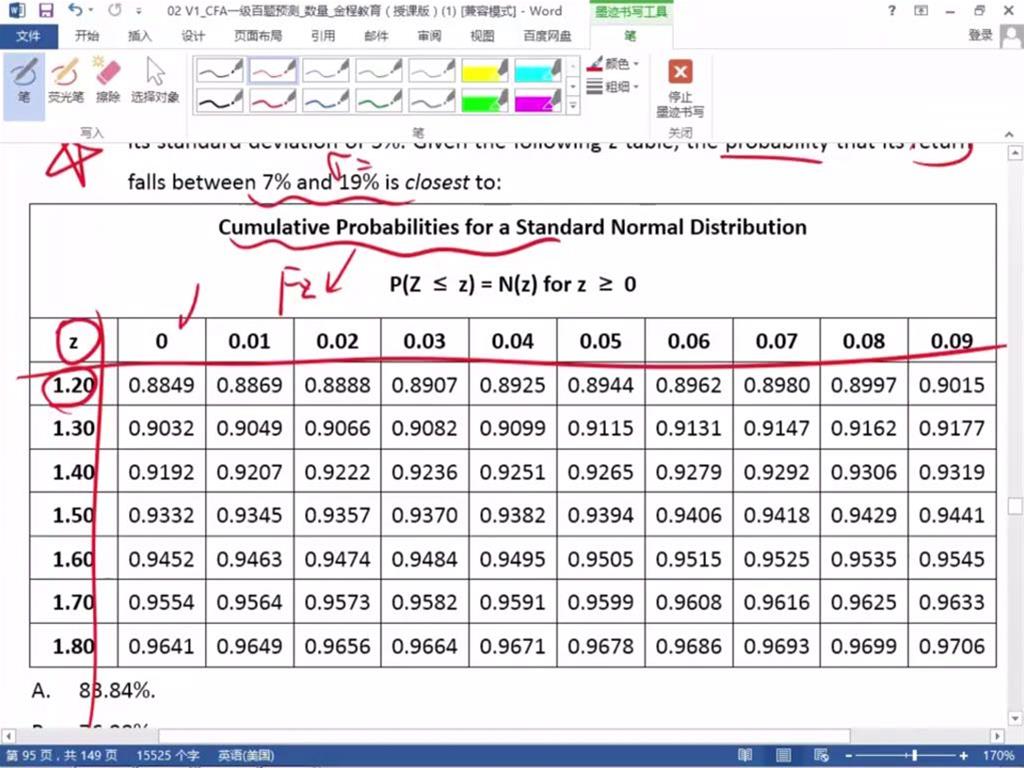Screen dimensions: 1024x768
Task: Click page count '第 95 页, 共 149 页'
Action: [62, 756]
